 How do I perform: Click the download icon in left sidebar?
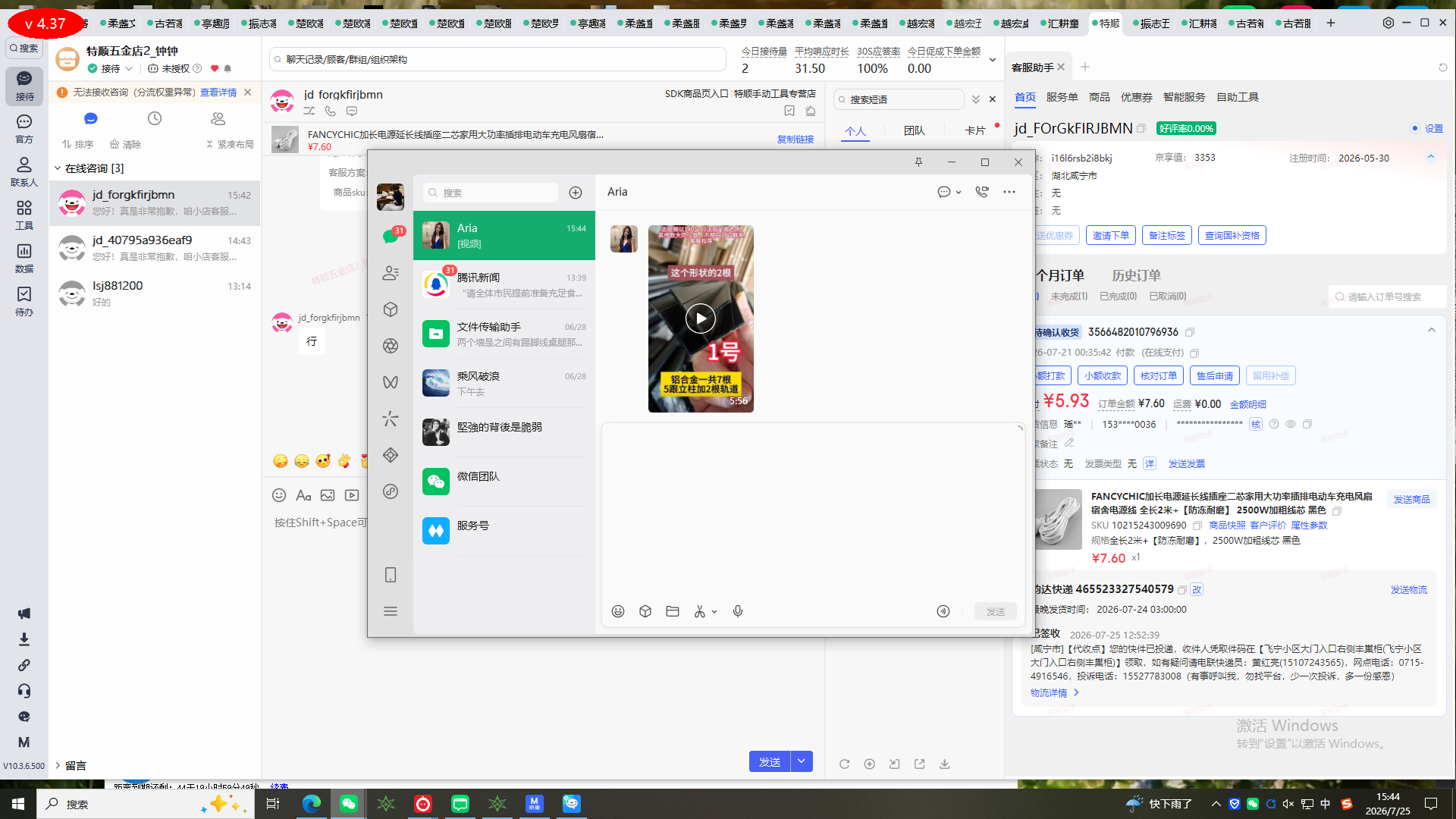24,639
